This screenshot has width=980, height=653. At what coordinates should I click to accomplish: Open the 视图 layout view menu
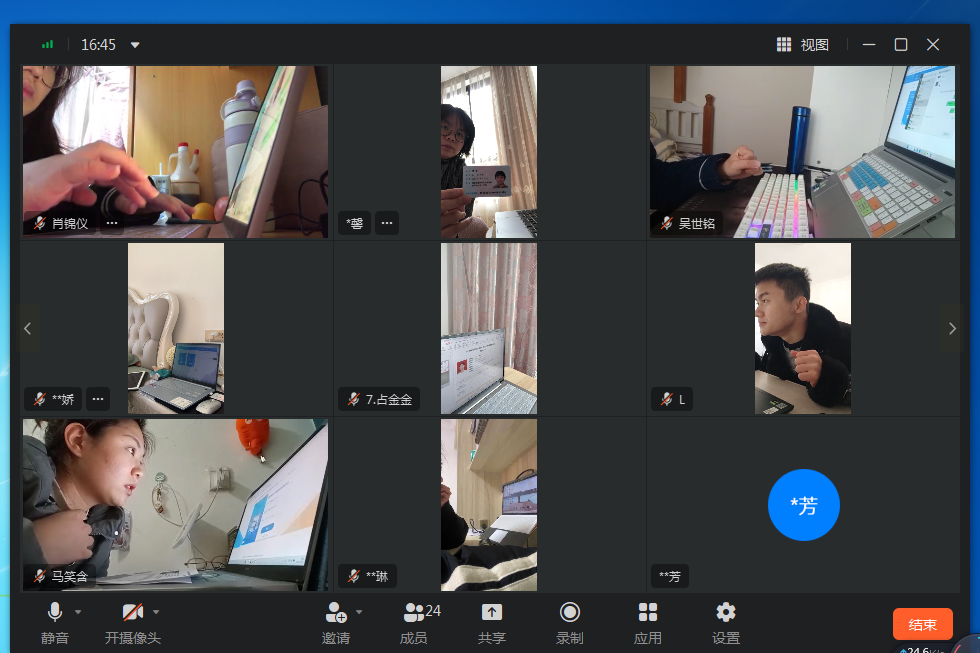pyautogui.click(x=803, y=45)
